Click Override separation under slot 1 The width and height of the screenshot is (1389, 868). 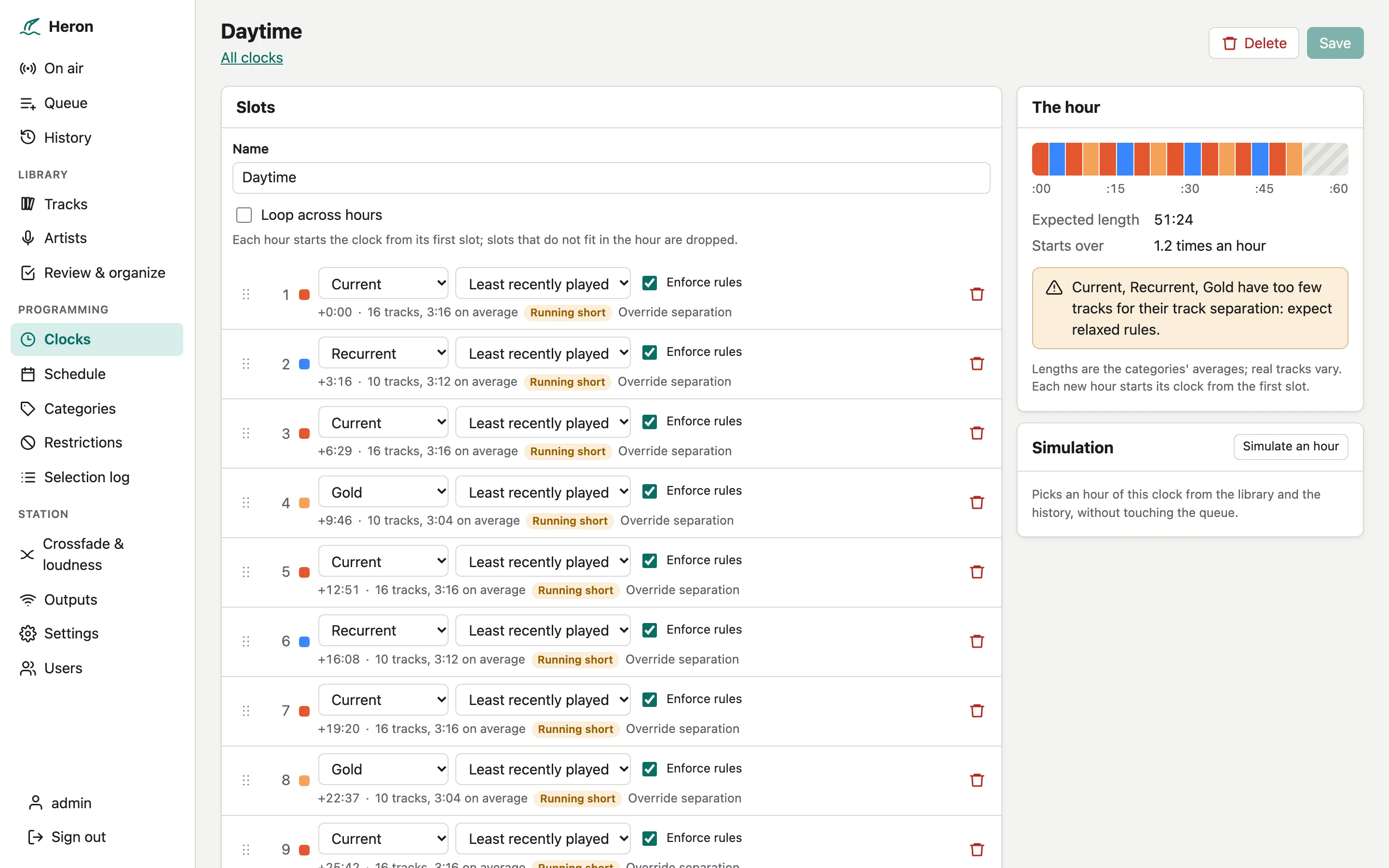point(674,312)
